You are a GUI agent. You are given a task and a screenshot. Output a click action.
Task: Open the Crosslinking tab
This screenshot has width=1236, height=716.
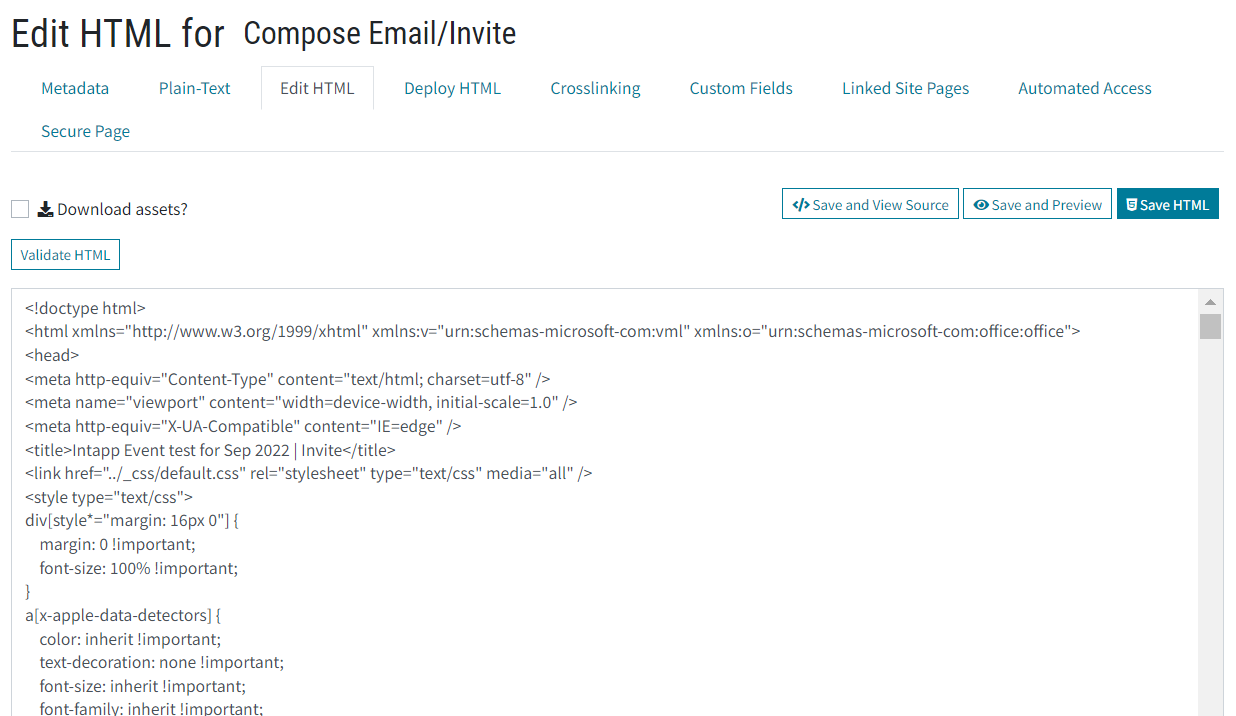595,88
